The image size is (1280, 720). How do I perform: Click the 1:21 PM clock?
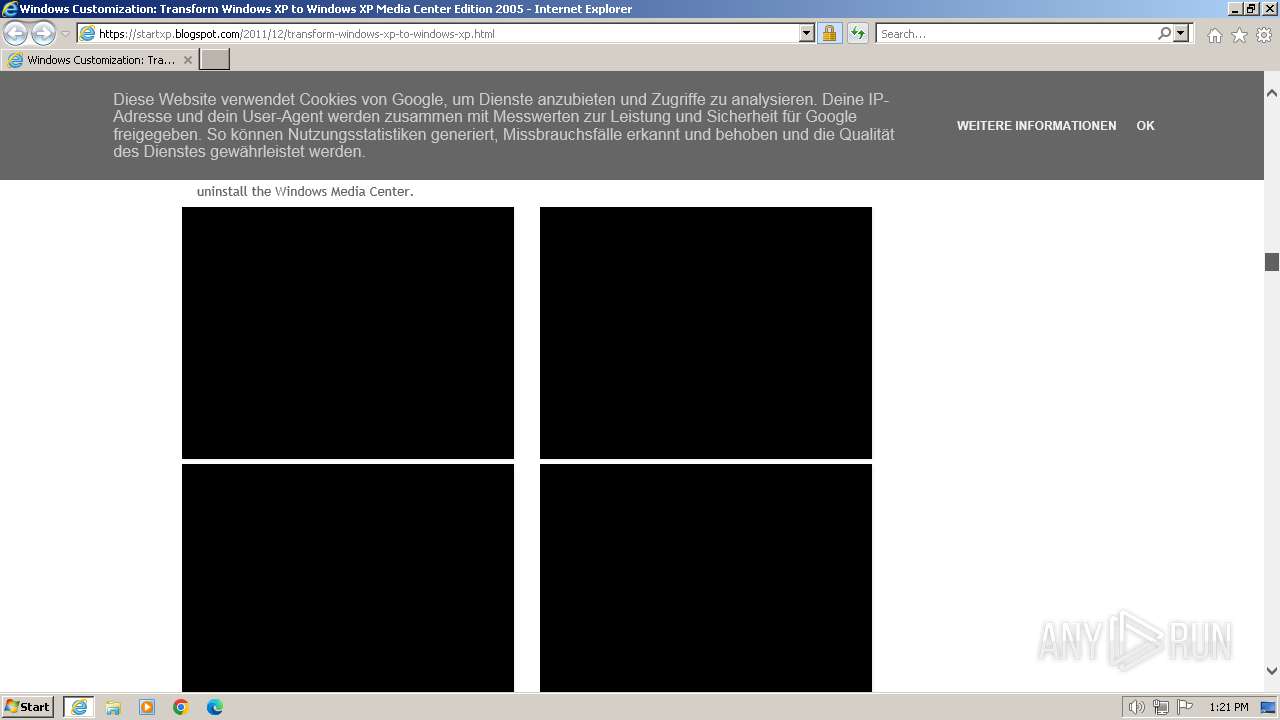point(1229,707)
